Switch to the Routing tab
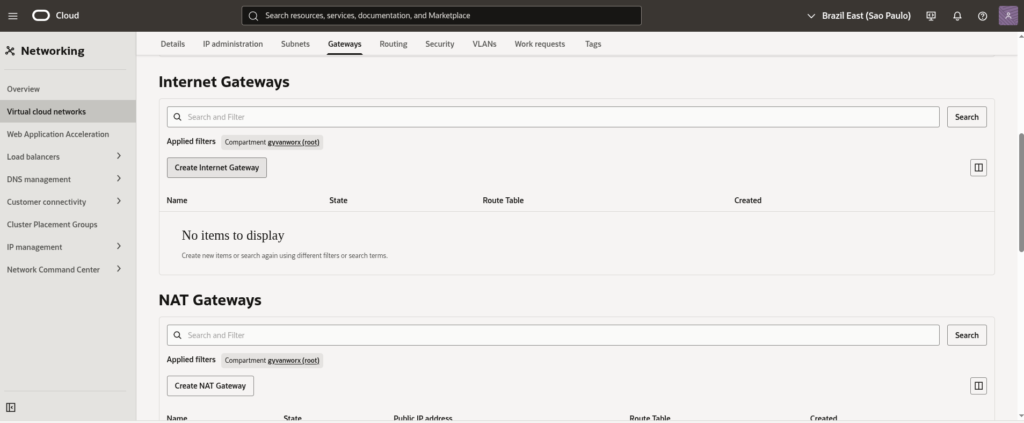Image resolution: width=1024 pixels, height=423 pixels. [x=393, y=44]
